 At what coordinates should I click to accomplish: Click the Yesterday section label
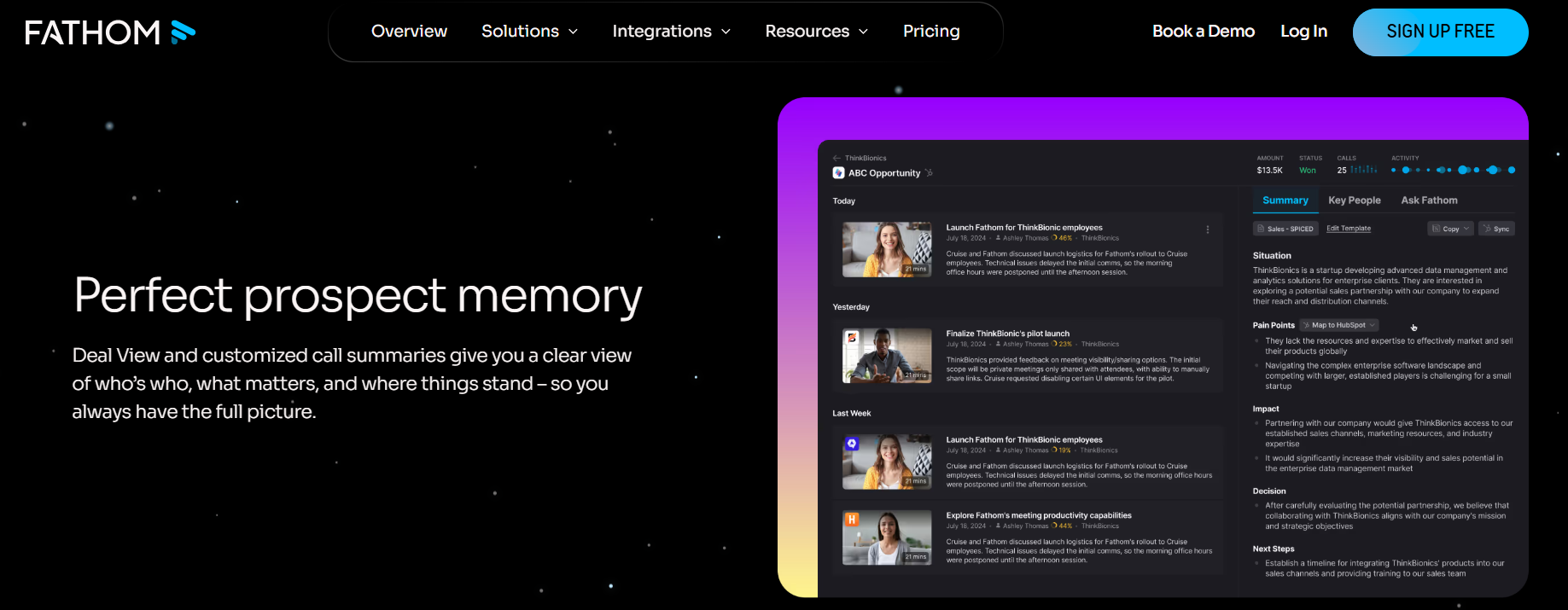coord(851,307)
